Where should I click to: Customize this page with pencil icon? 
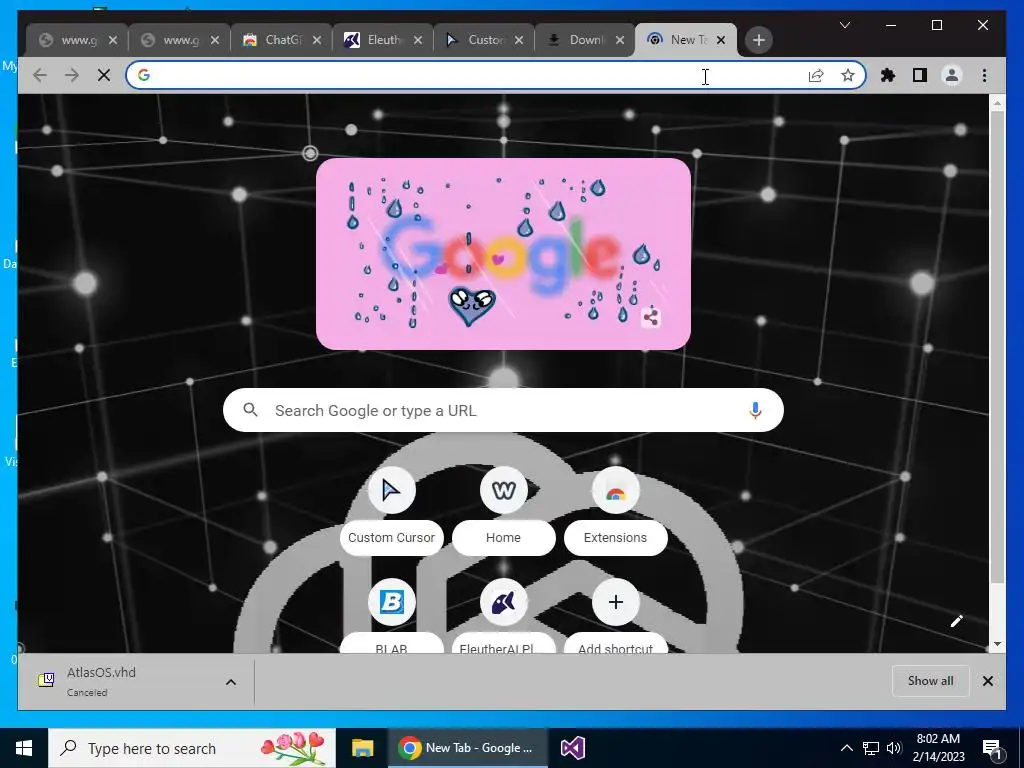pos(957,621)
